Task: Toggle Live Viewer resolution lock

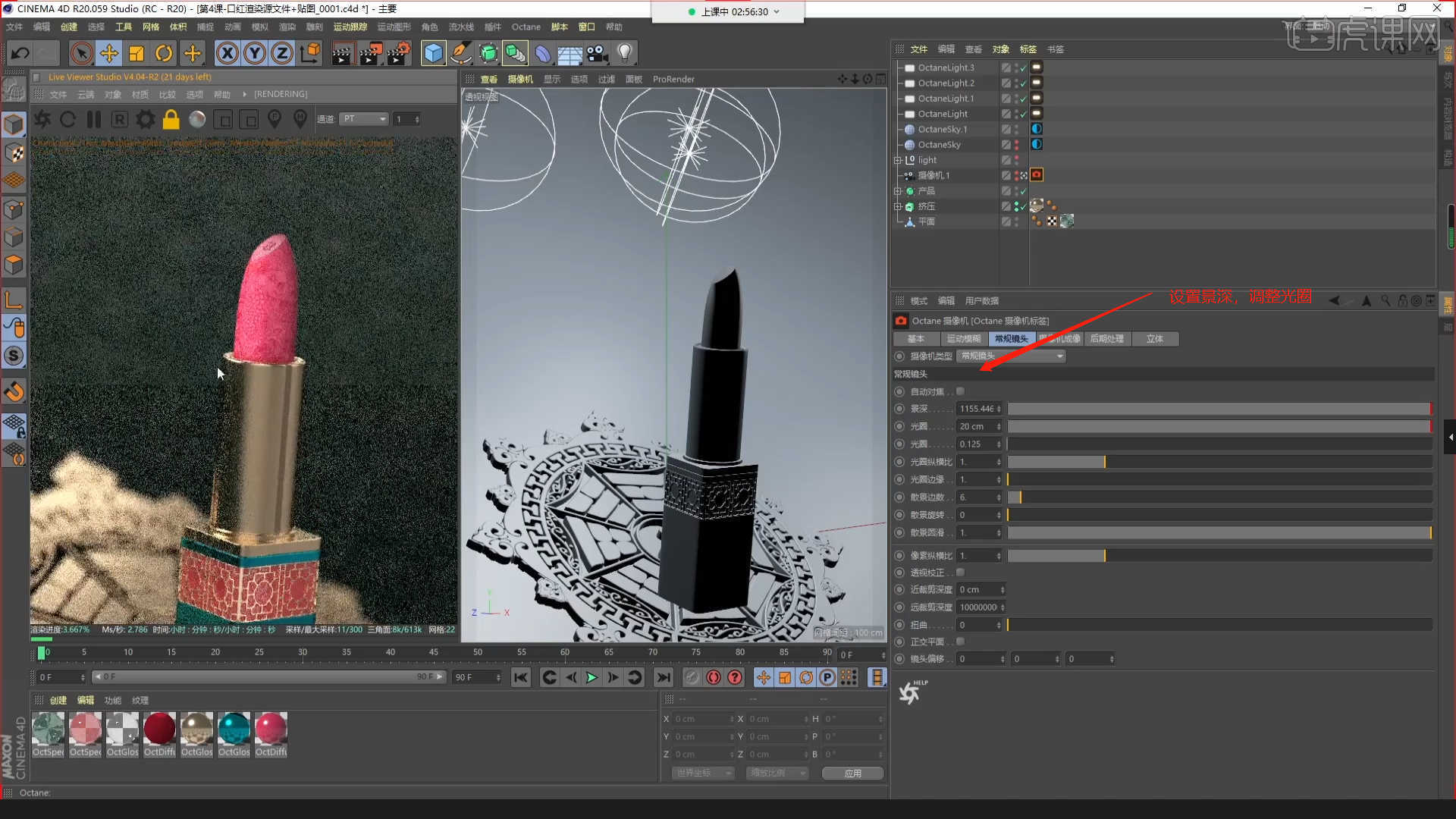Action: click(171, 120)
